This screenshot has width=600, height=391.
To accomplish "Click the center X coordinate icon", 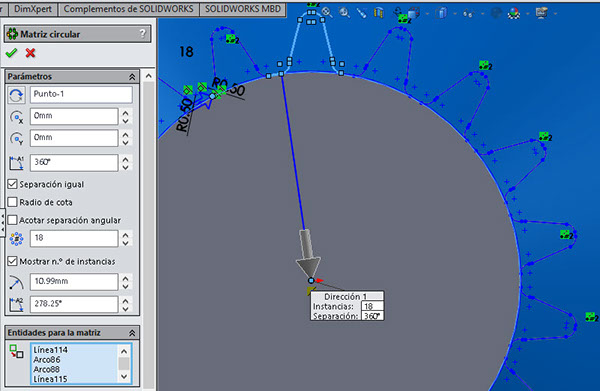I will point(16,117).
